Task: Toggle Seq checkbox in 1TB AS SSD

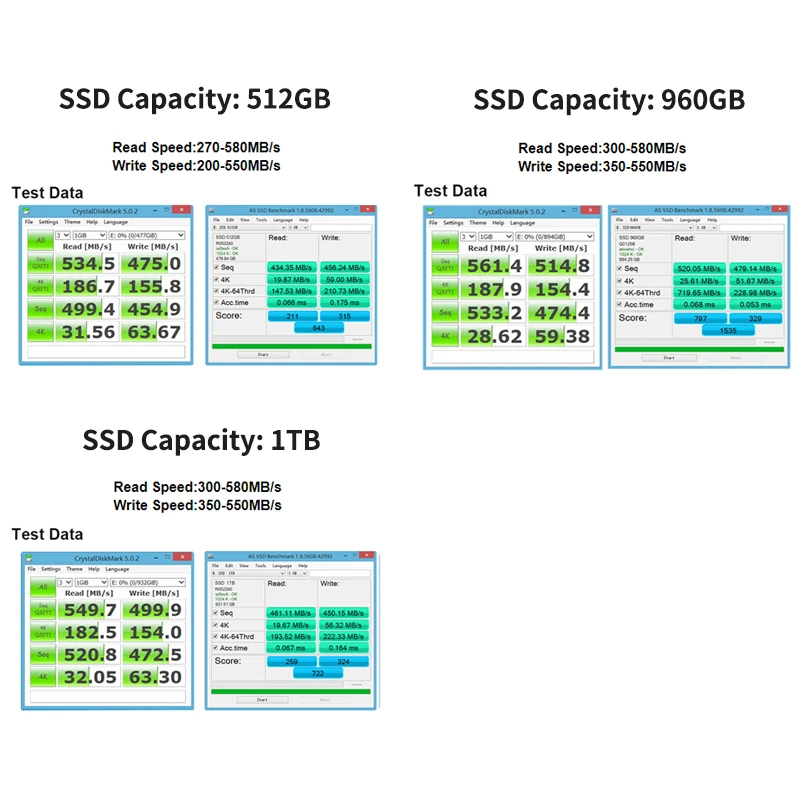Action: pyautogui.click(x=215, y=613)
